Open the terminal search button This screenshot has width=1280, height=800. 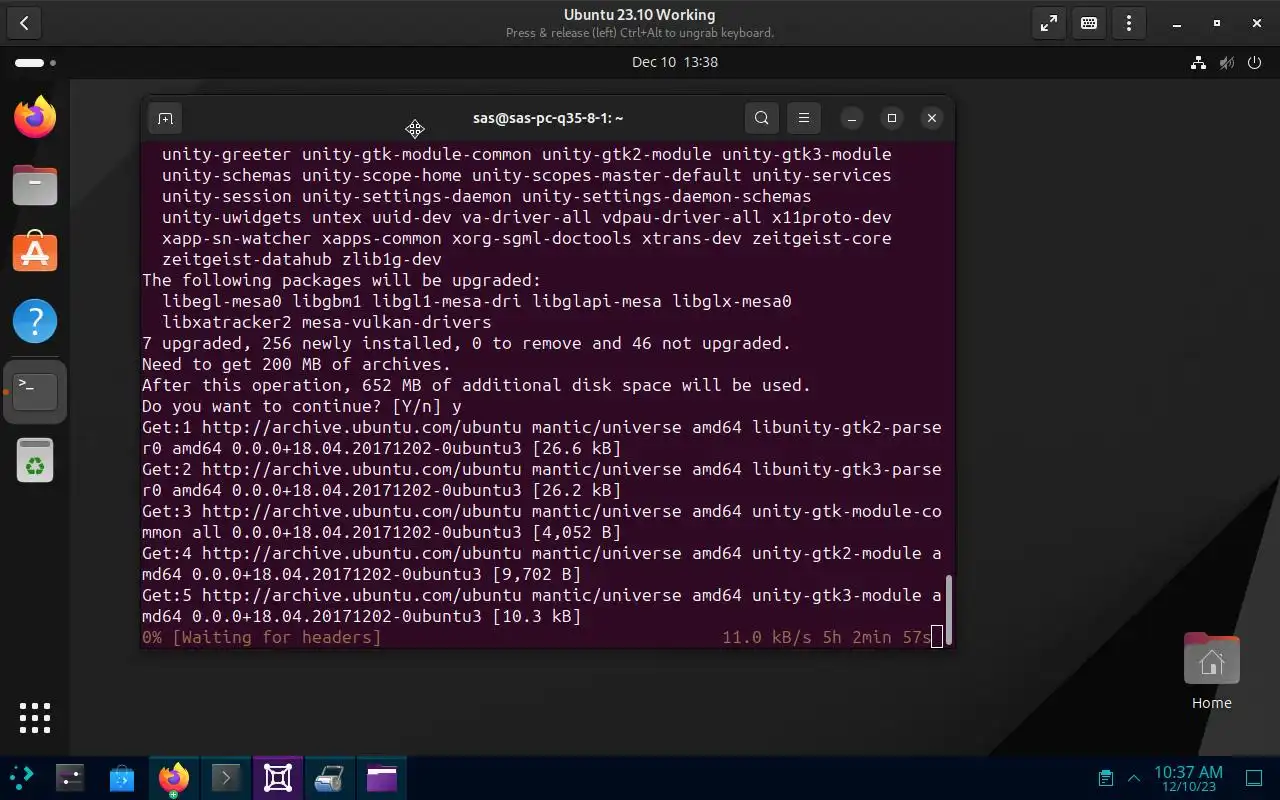762,118
